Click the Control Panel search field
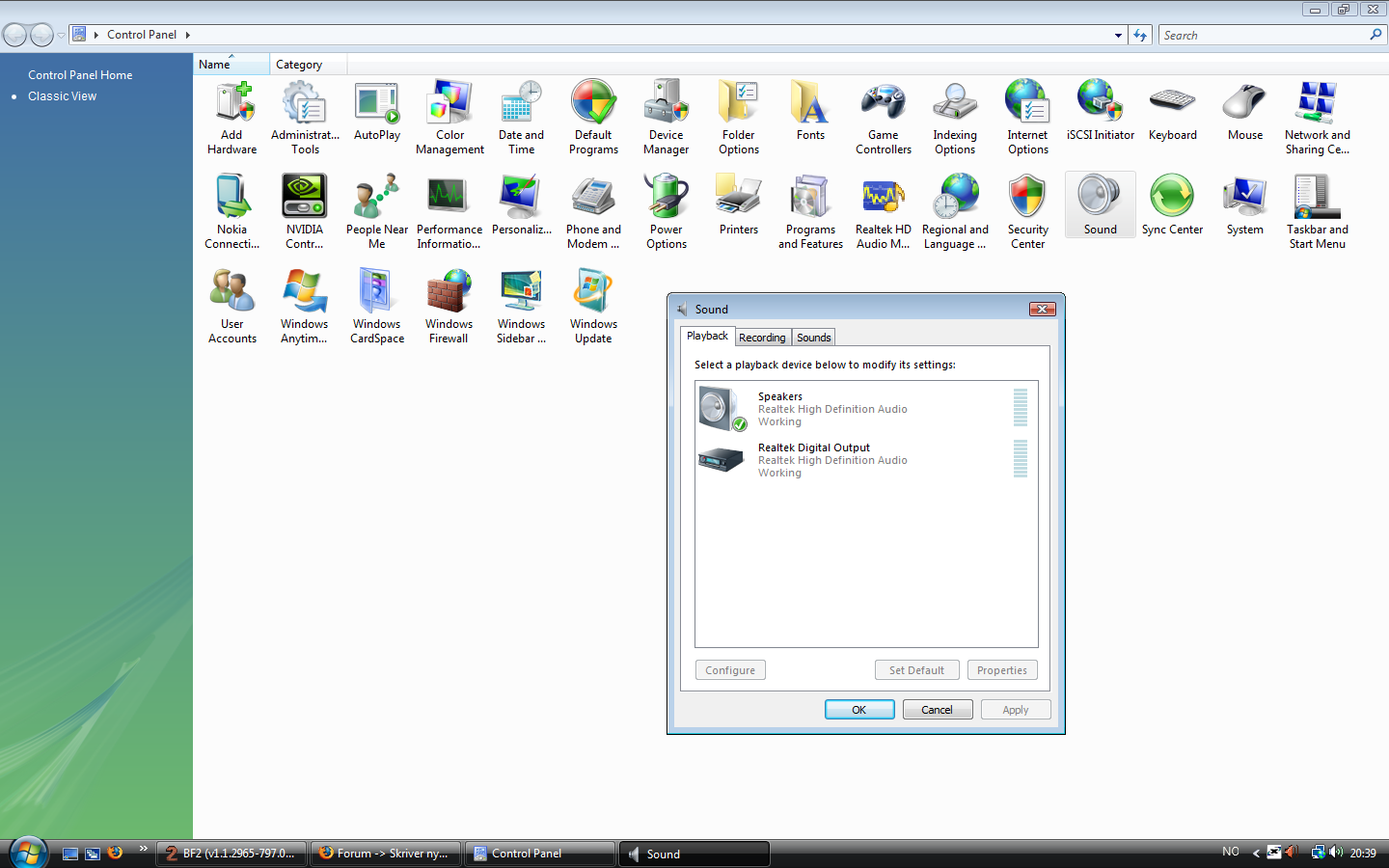The width and height of the screenshot is (1389, 868). (1264, 35)
